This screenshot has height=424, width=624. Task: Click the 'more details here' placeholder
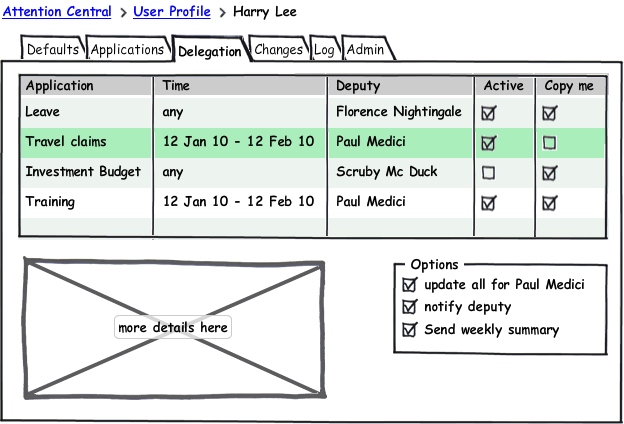click(x=173, y=327)
